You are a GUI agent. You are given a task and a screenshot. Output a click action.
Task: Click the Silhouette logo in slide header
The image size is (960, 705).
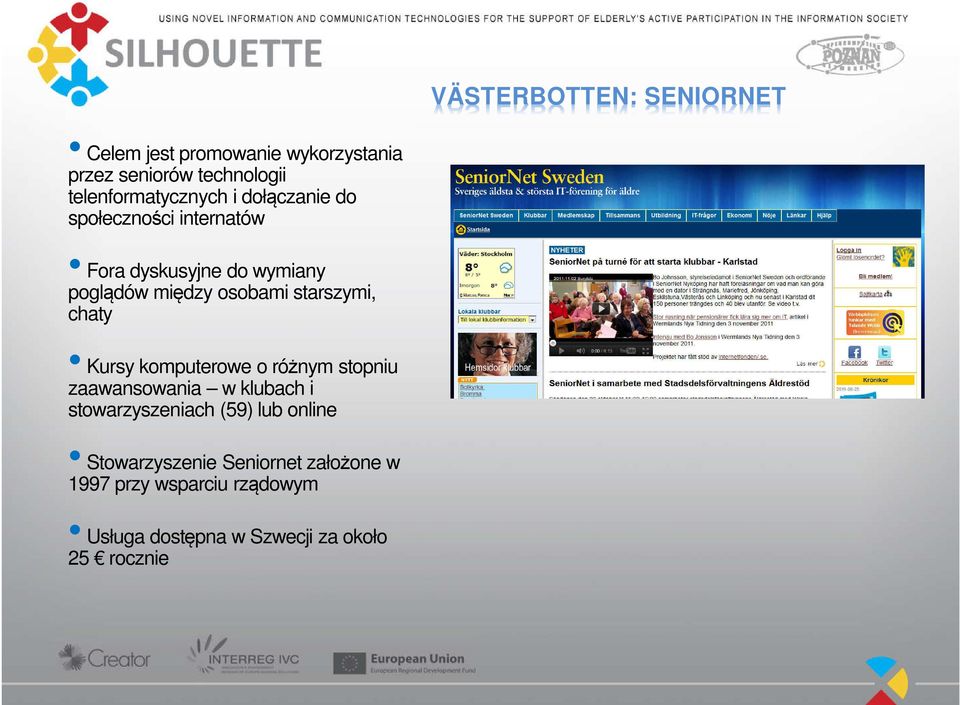(x=175, y=53)
